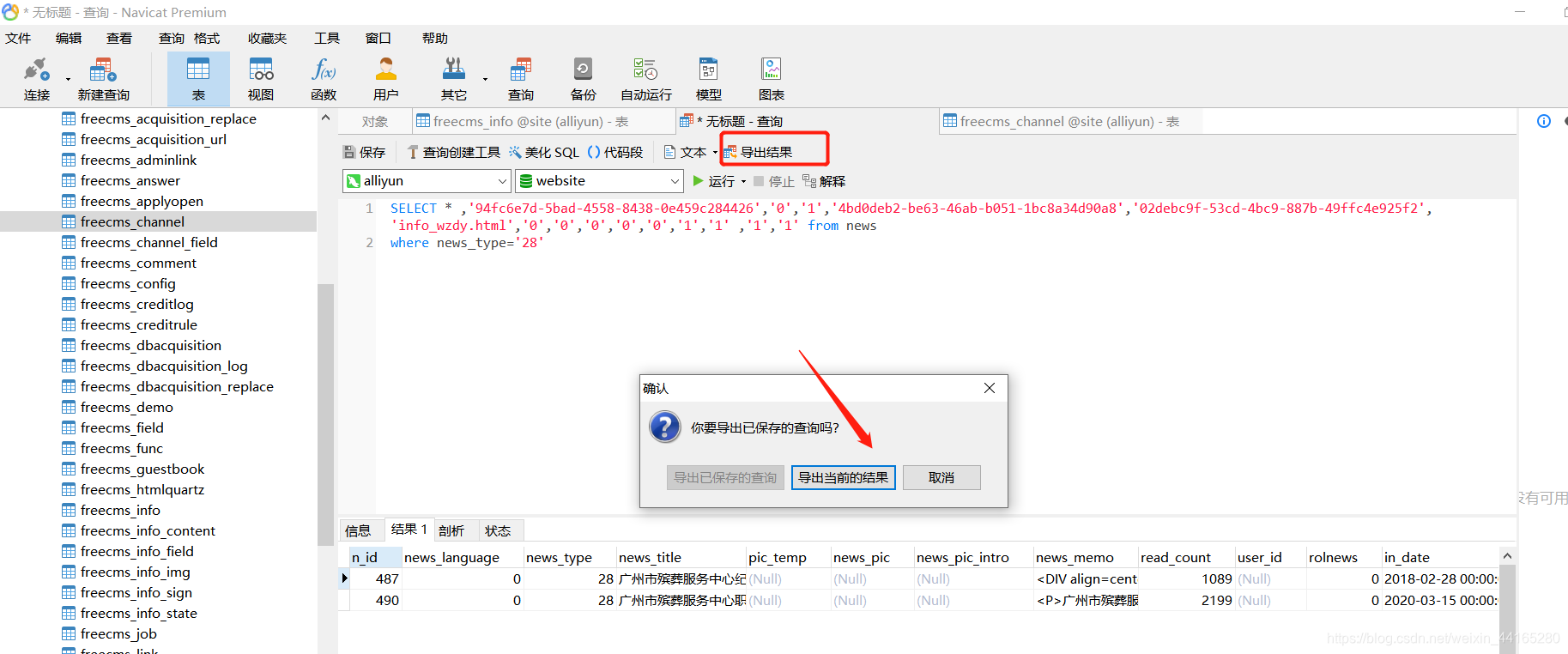Click the result grid scrollbar up arrow
Image resolution: width=1568 pixels, height=654 pixels.
[1507, 556]
